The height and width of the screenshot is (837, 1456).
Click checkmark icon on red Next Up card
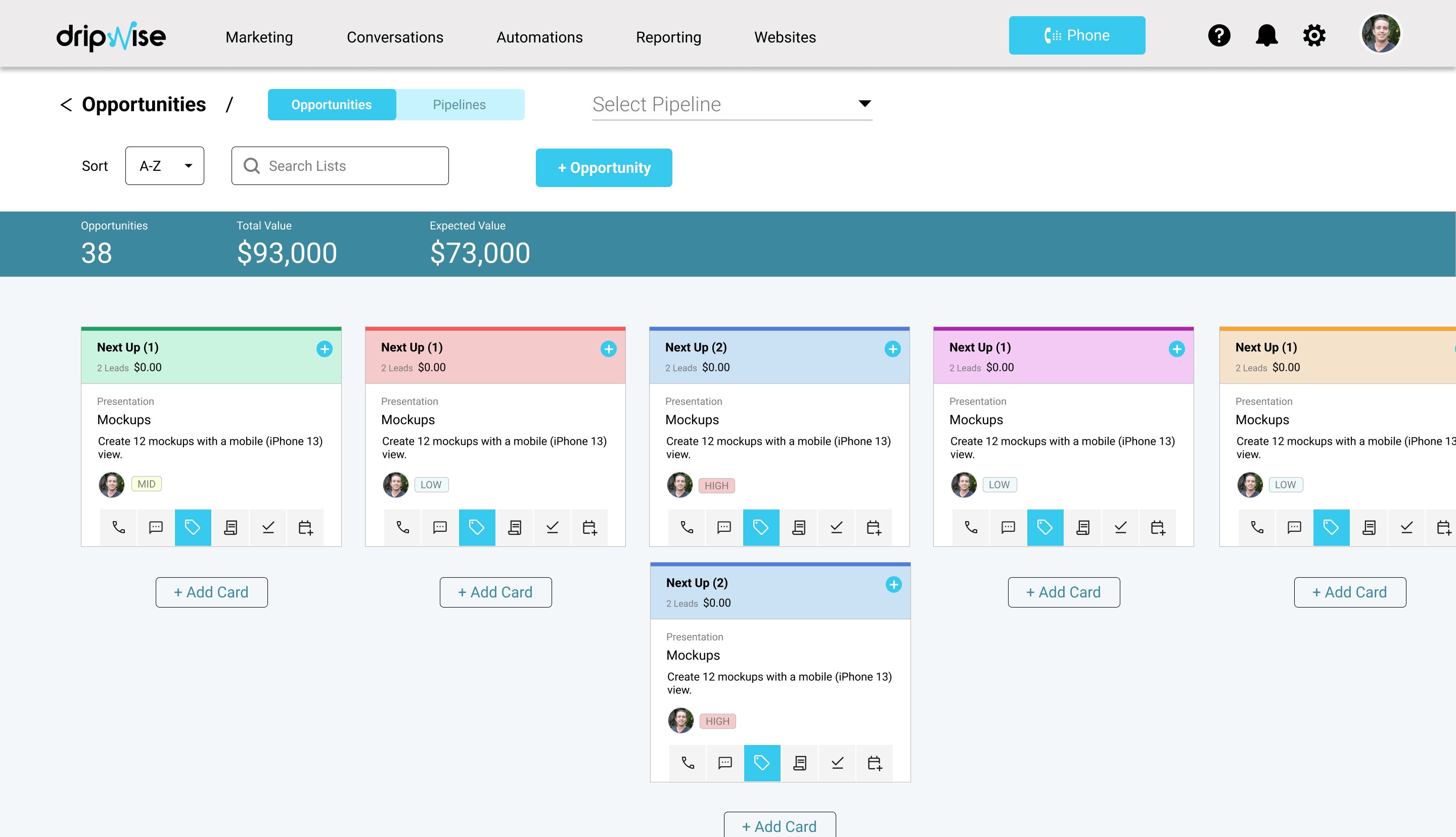[x=552, y=527]
